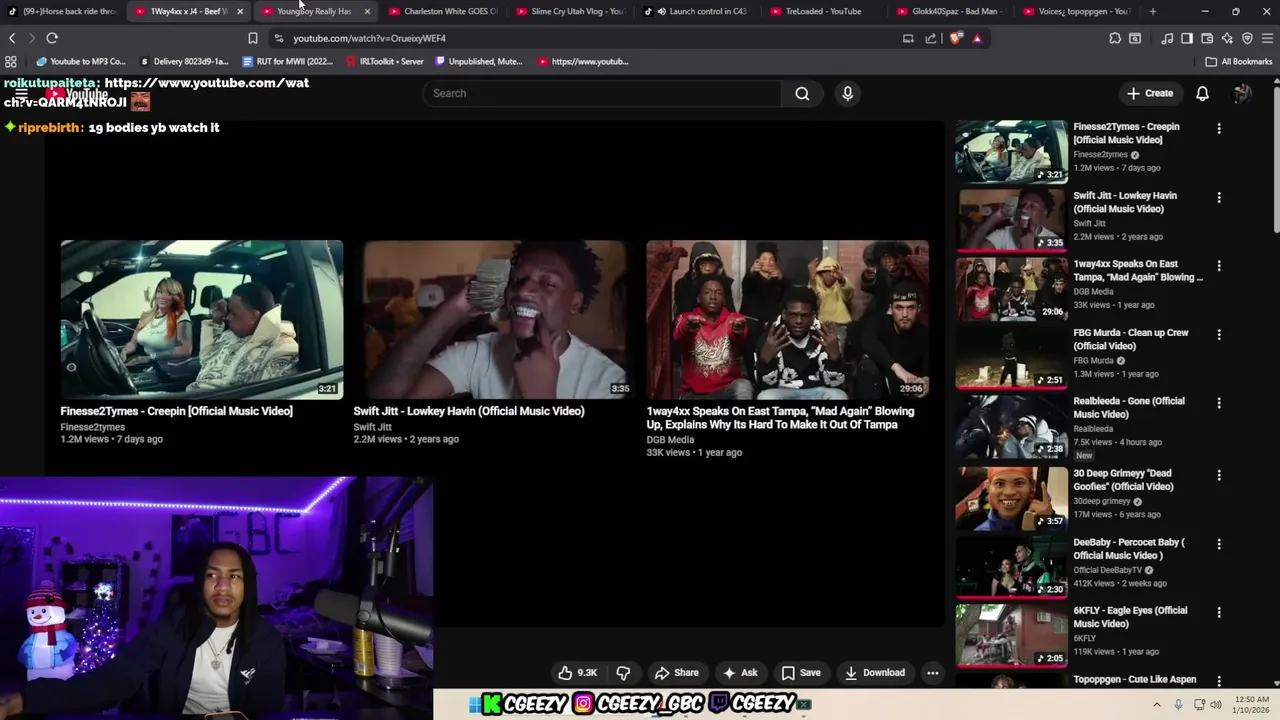Open options menu for Realbleeda Gone video

click(x=1219, y=403)
